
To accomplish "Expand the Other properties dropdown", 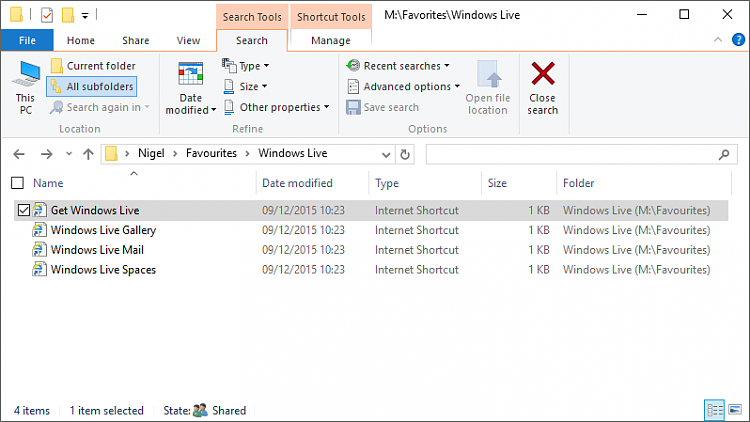I will click(x=276, y=107).
